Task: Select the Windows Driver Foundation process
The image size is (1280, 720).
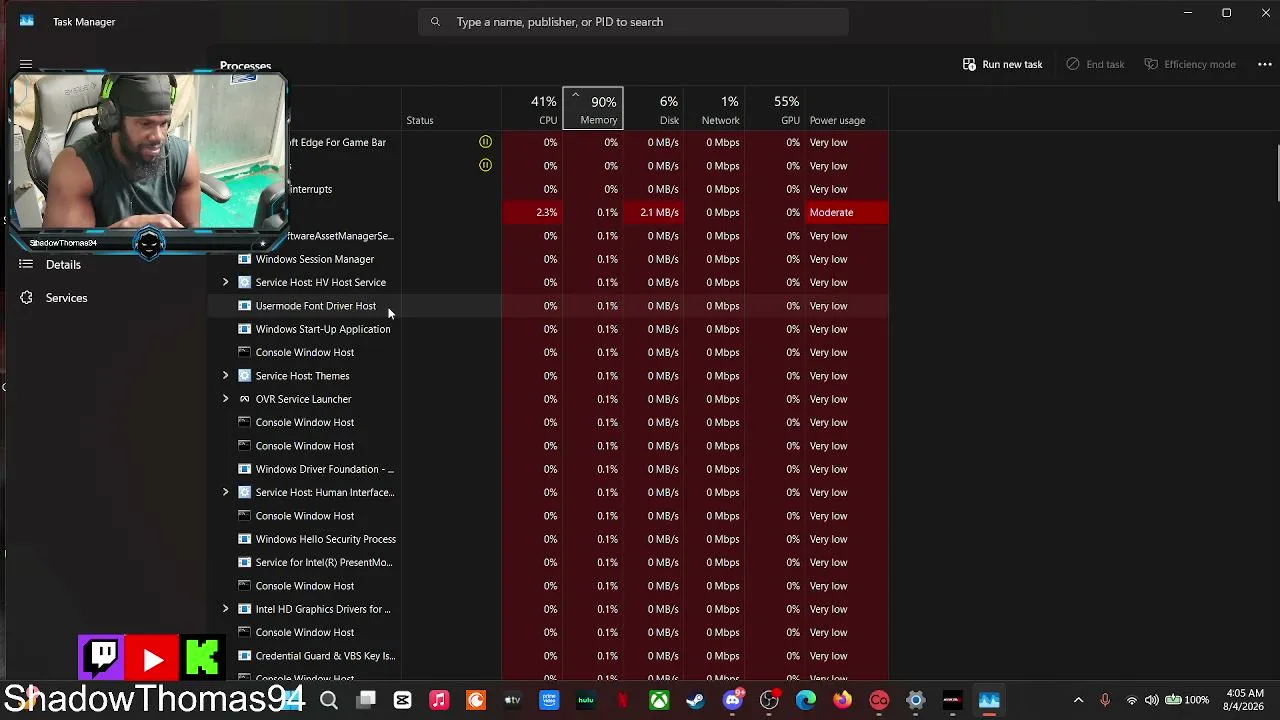Action: pyautogui.click(x=548, y=469)
